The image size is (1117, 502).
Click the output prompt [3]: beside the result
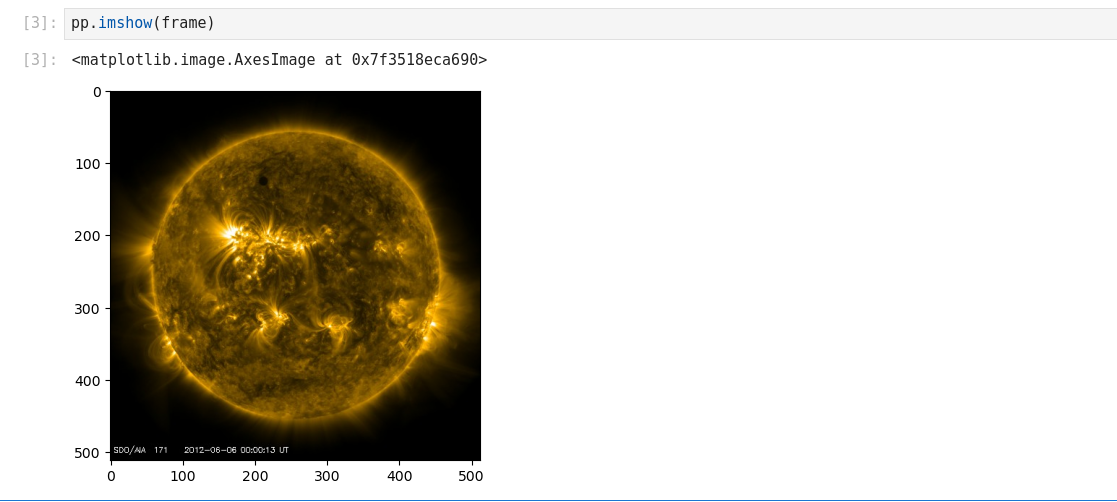pos(40,60)
